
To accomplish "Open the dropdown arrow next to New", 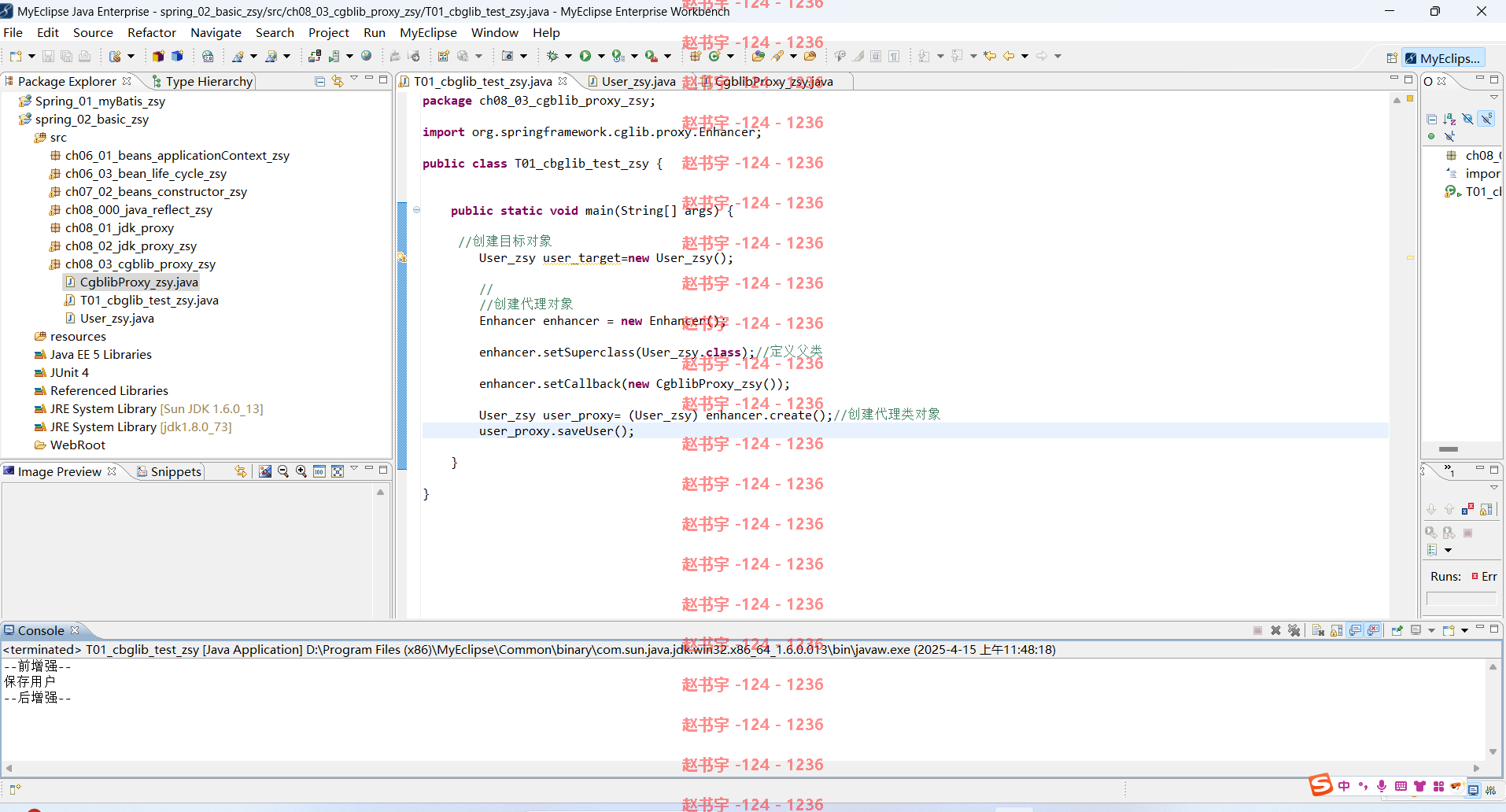I will (x=31, y=56).
